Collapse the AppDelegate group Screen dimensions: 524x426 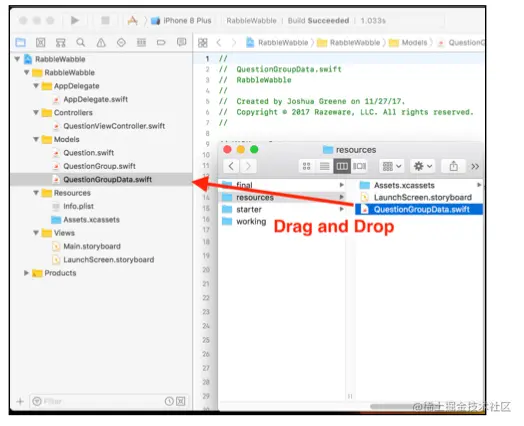[x=36, y=86]
